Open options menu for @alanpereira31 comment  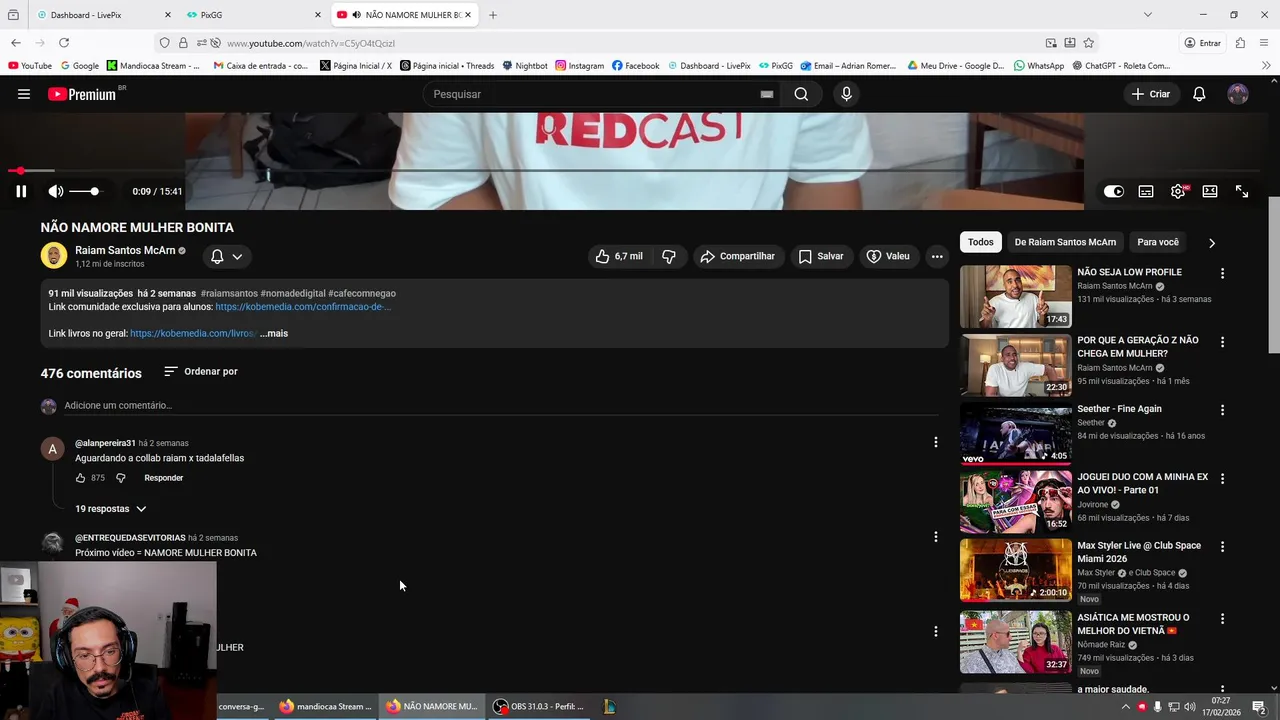(x=936, y=442)
